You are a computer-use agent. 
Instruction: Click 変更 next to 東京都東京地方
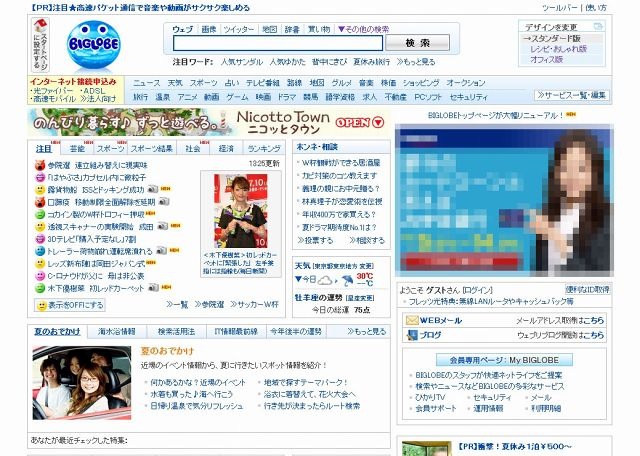click(x=366, y=267)
